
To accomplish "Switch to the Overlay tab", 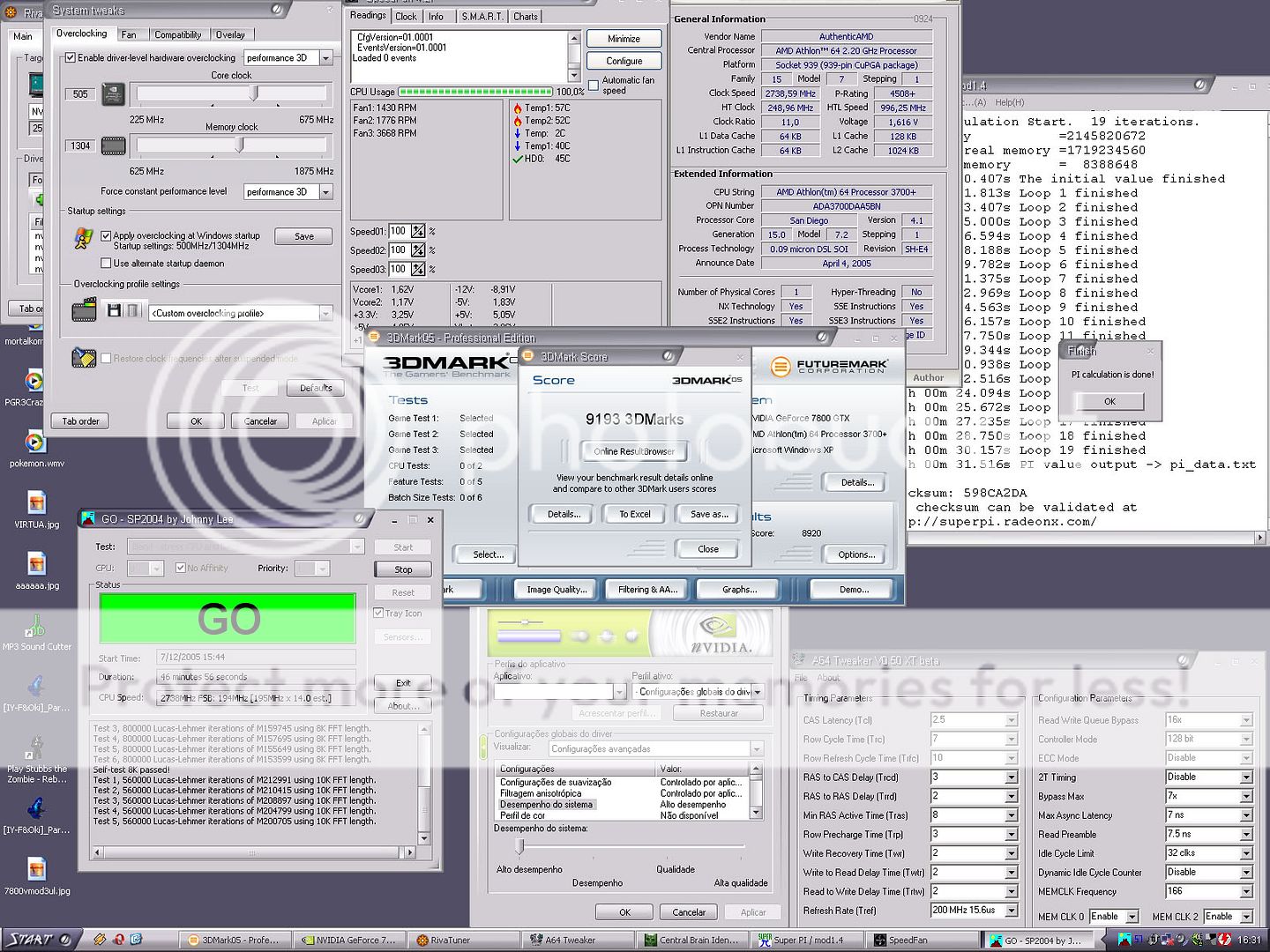I will pyautogui.click(x=231, y=34).
